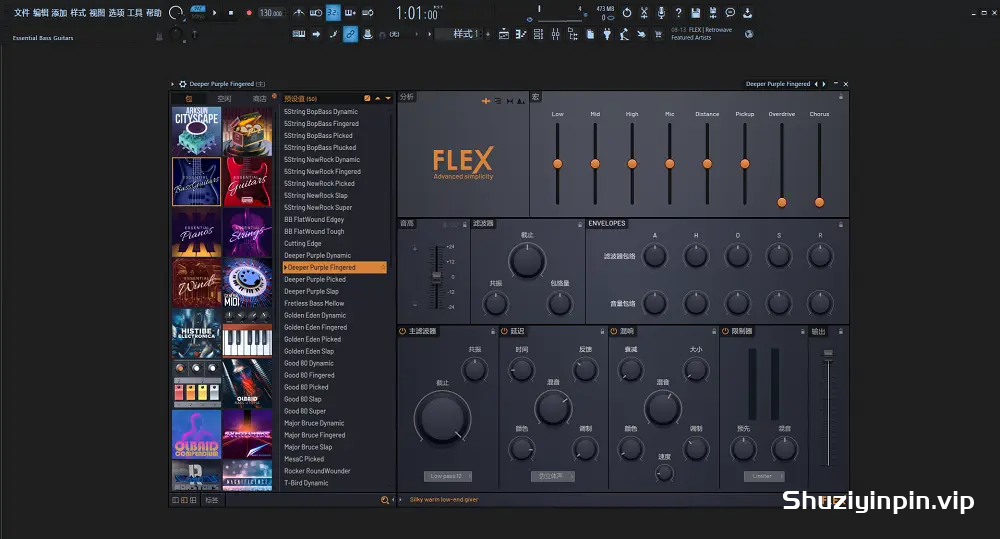Viewport: 1000px width, 539px height.
Task: Toggle the lock icon on 延迟 panel
Action: (x=602, y=332)
